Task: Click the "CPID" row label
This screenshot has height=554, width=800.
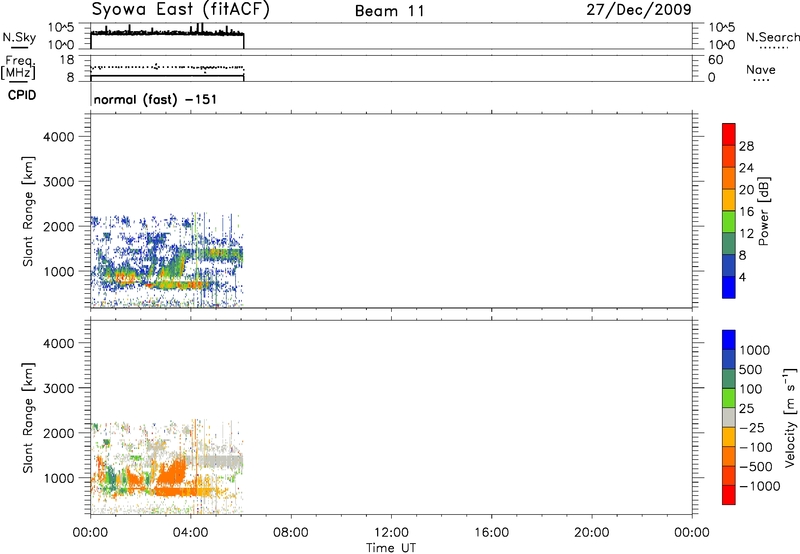Action: pos(21,95)
